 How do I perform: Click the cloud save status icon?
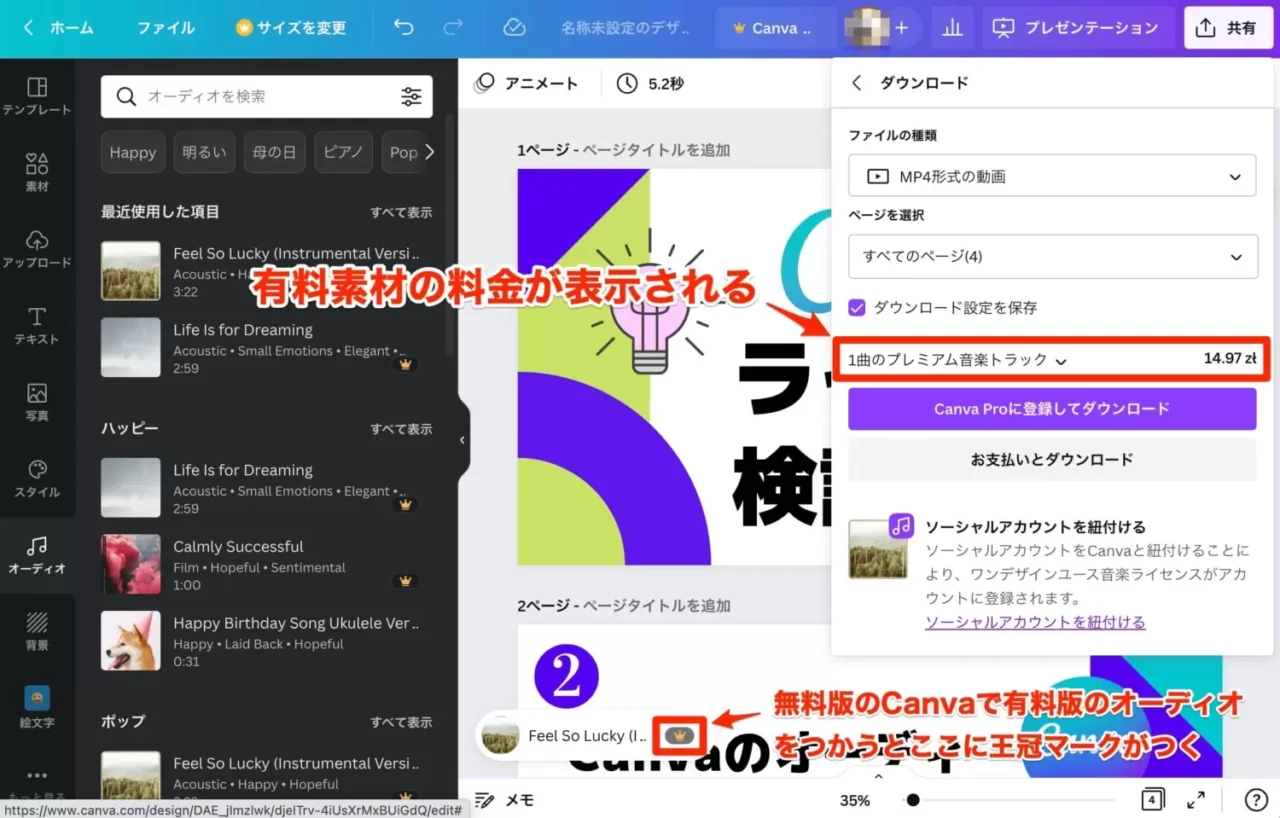514,28
